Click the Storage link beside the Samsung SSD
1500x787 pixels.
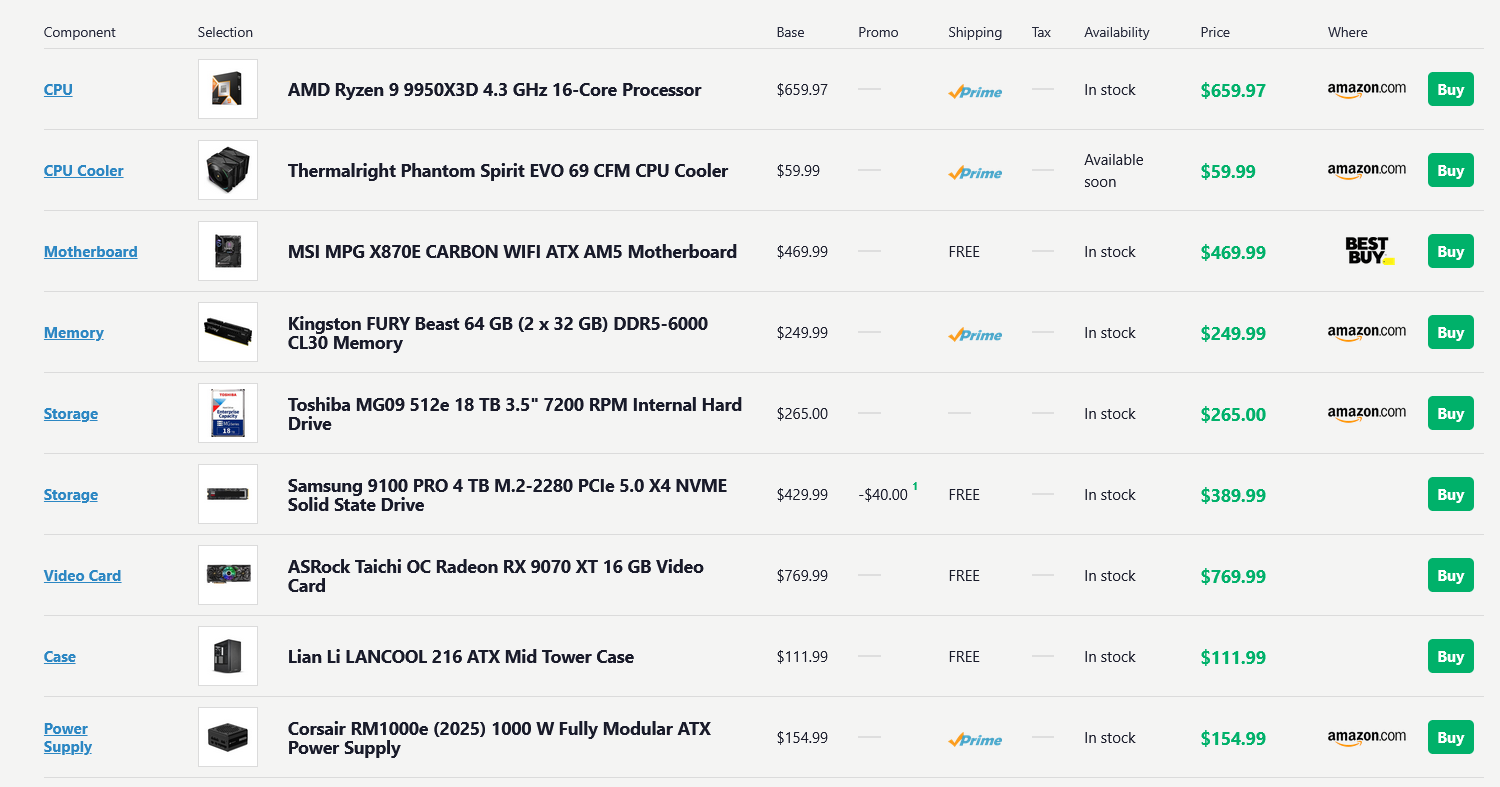[x=71, y=495]
